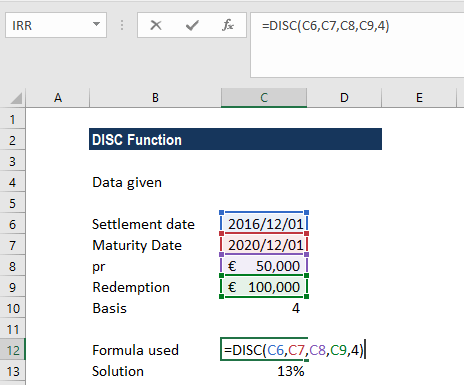Select the 13% solution cell
The width and height of the screenshot is (464, 385).
[x=264, y=371]
